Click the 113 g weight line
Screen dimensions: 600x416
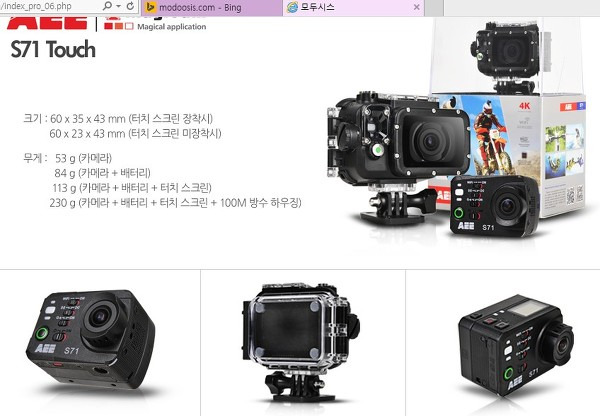point(132,188)
